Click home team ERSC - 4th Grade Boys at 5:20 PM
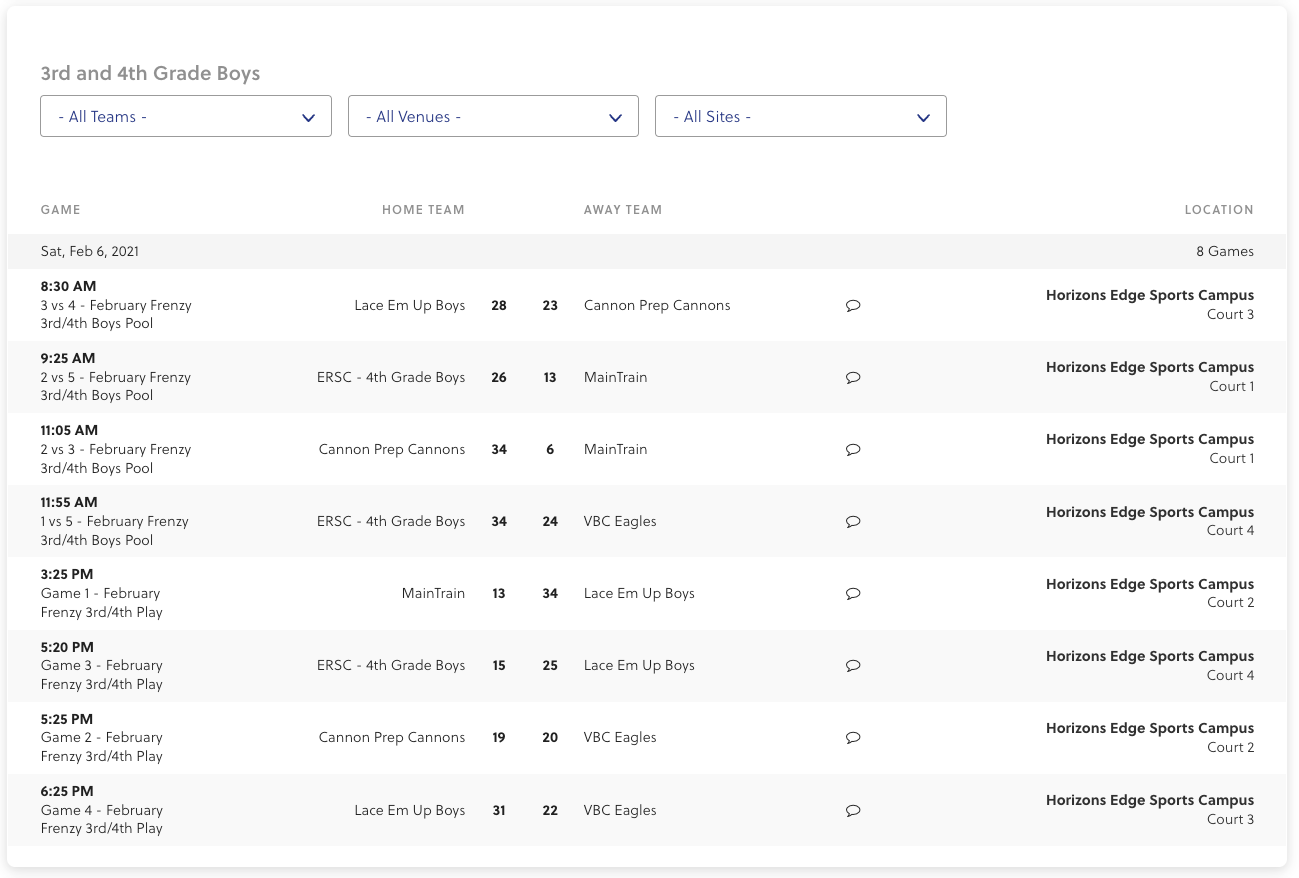 pyautogui.click(x=391, y=665)
